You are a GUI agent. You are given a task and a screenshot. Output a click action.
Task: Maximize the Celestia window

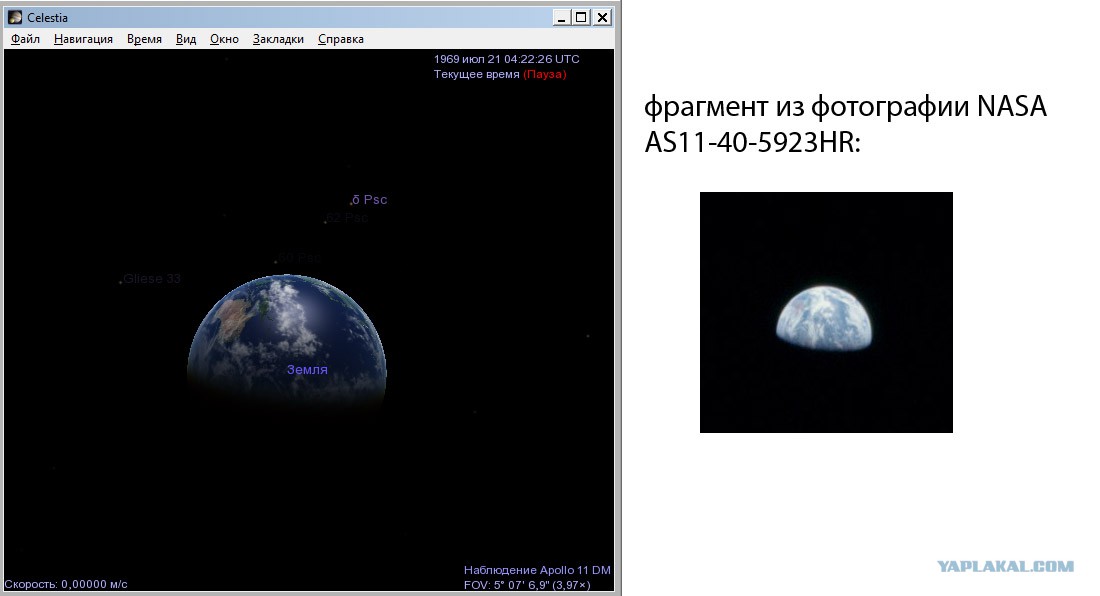pos(582,18)
